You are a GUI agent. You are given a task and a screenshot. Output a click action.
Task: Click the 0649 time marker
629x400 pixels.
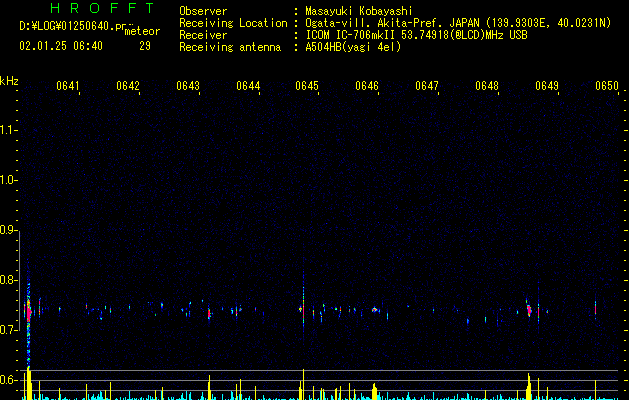tap(547, 86)
